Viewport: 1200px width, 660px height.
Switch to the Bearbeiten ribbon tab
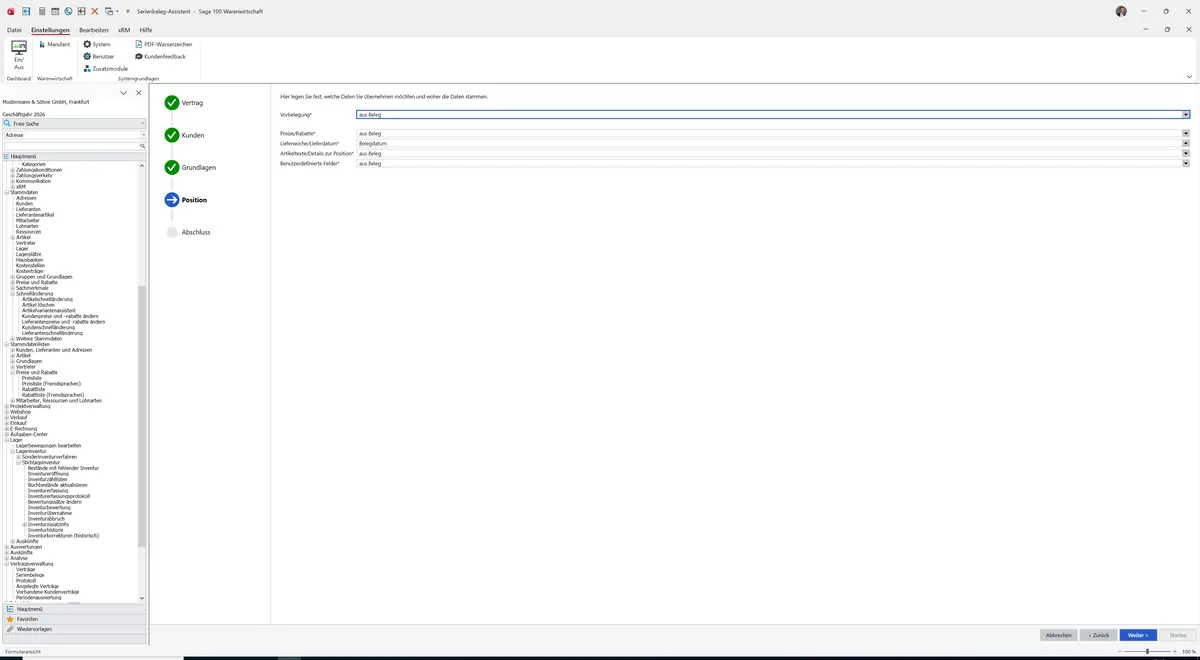[x=94, y=30]
